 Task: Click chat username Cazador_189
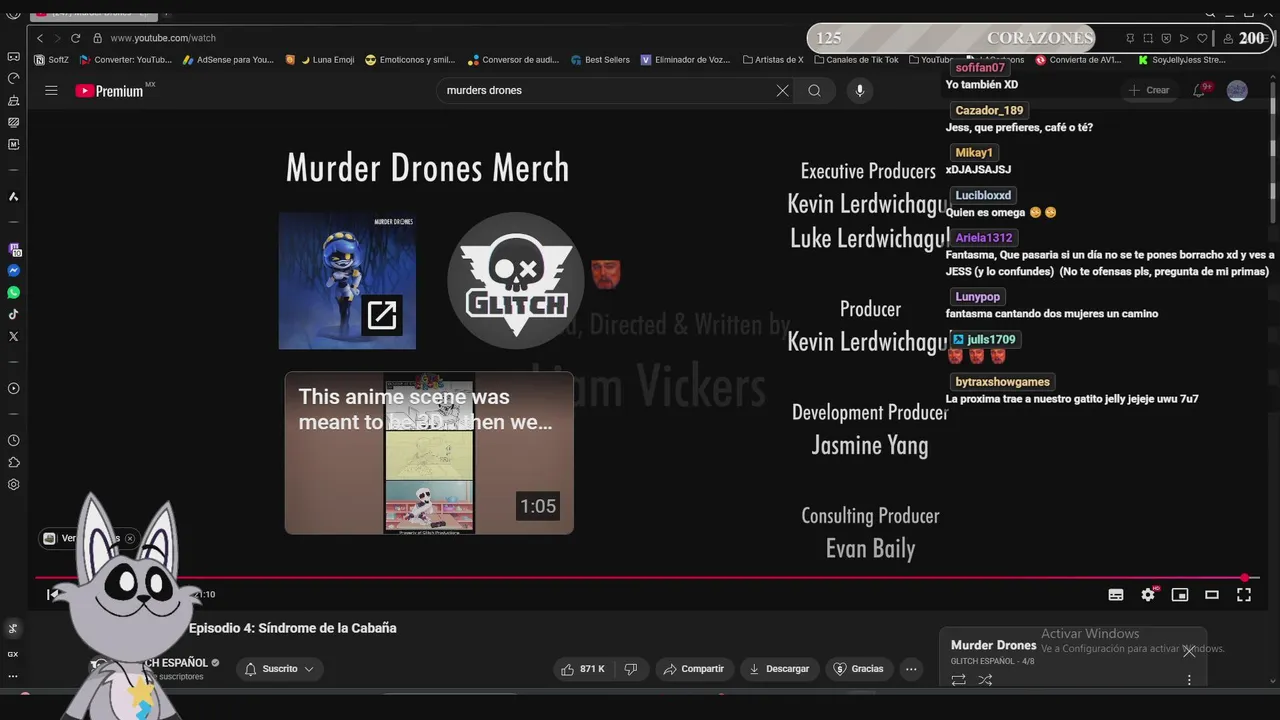989,111
